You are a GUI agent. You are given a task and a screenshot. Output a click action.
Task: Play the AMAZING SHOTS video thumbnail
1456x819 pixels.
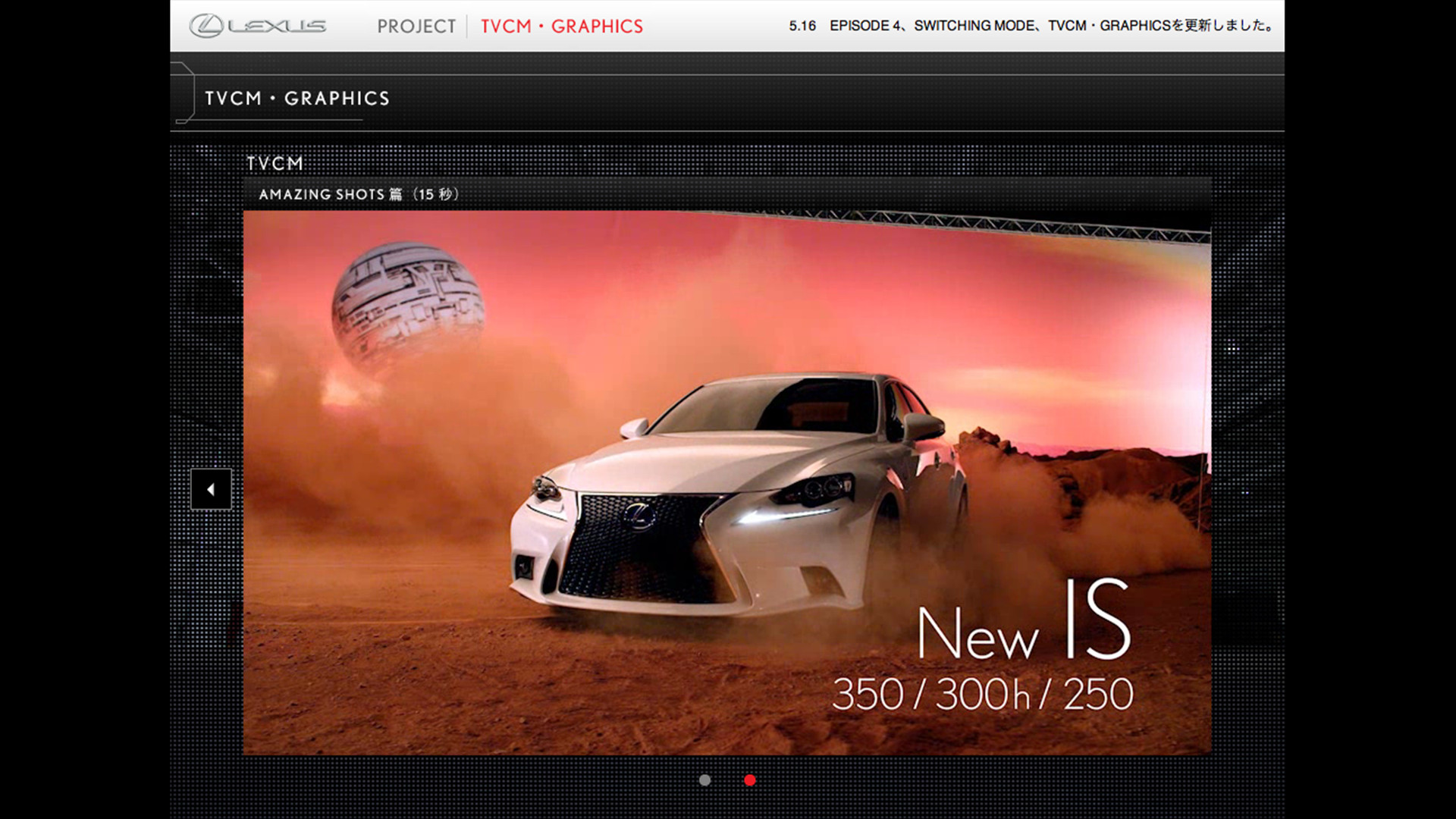point(726,482)
